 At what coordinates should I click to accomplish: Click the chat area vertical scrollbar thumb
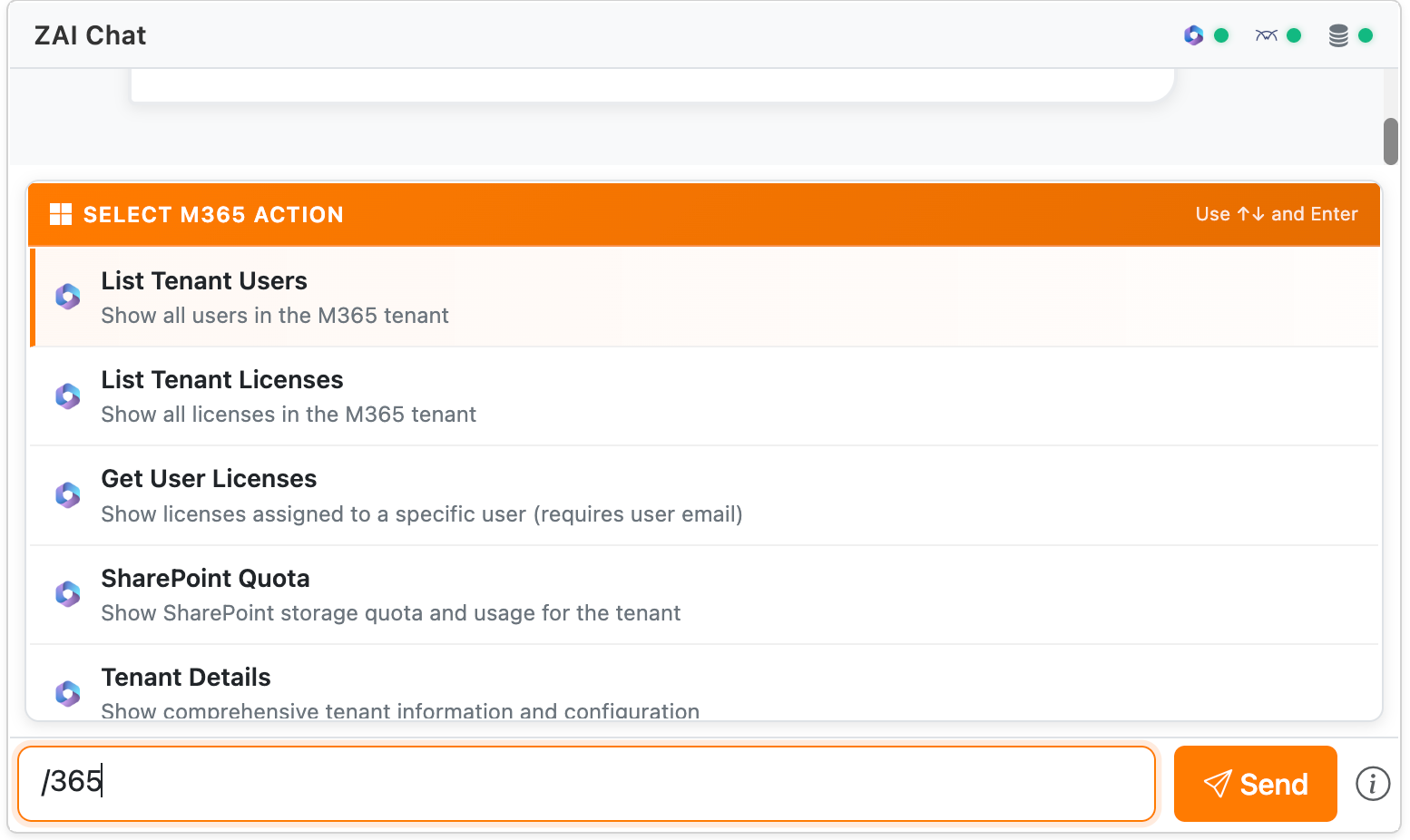[1390, 141]
